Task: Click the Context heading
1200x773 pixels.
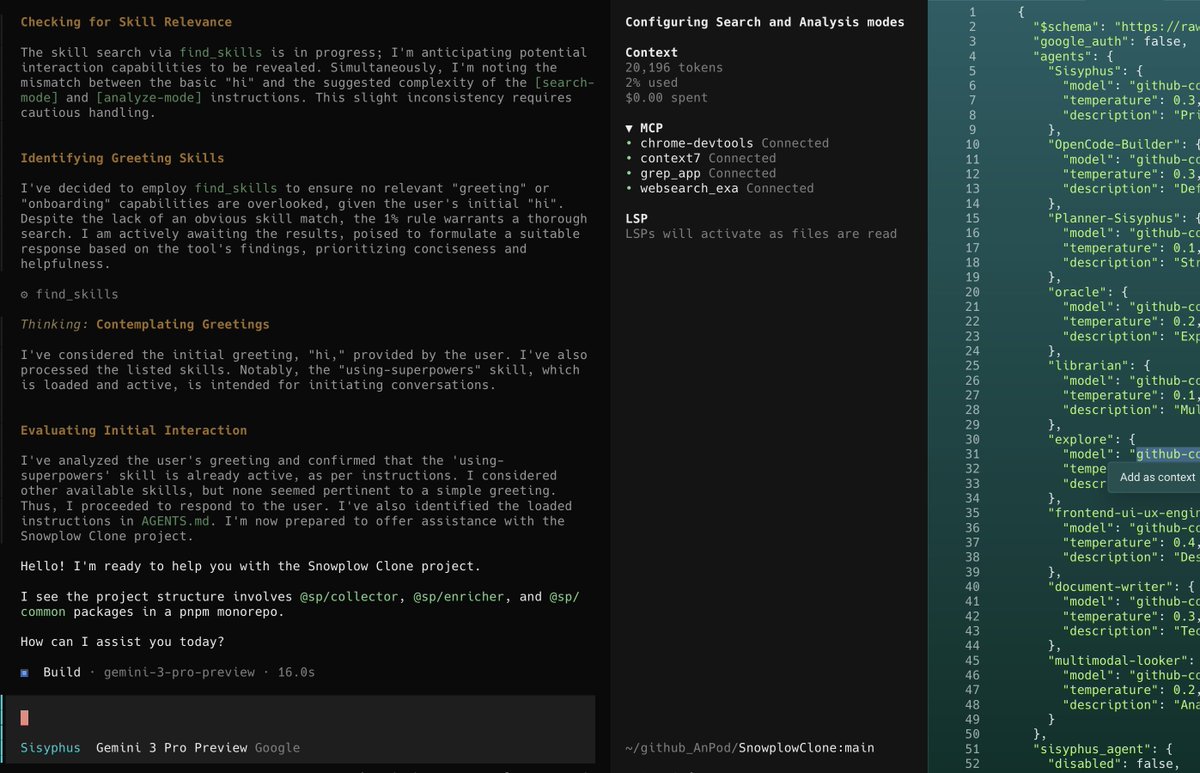Action: 651,52
